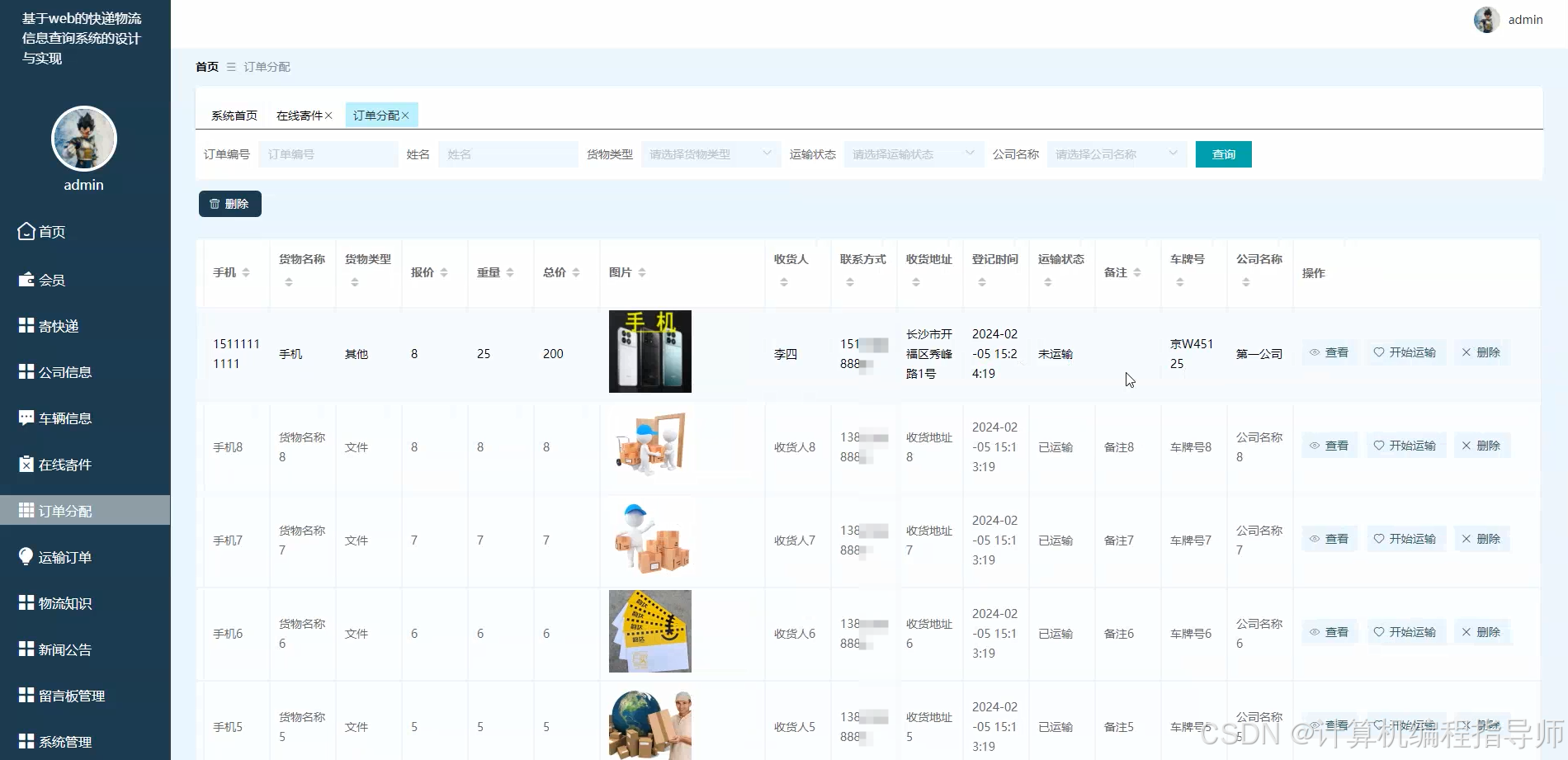
Task: Sort by 总价 column arrows
Action: point(576,273)
